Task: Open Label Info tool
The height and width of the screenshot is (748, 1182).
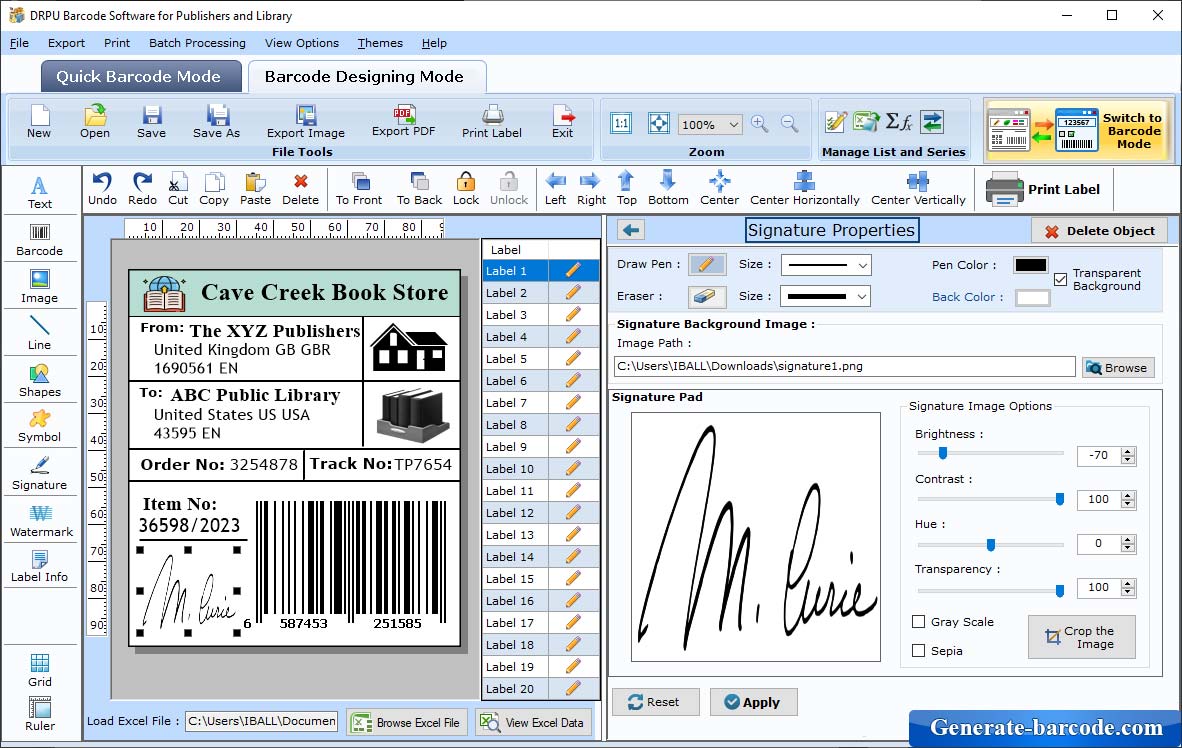Action: click(39, 566)
